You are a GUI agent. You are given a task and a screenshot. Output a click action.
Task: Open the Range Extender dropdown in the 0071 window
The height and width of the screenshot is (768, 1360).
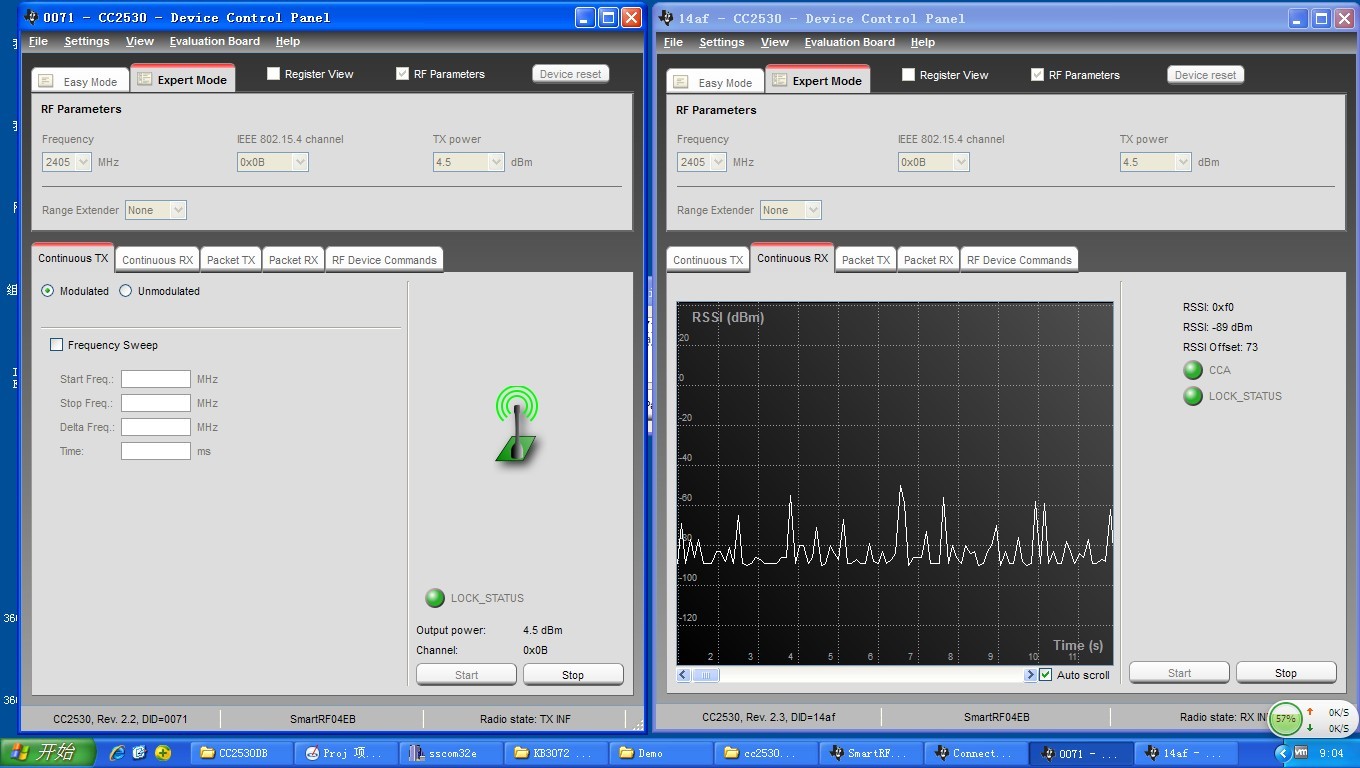[x=156, y=210]
